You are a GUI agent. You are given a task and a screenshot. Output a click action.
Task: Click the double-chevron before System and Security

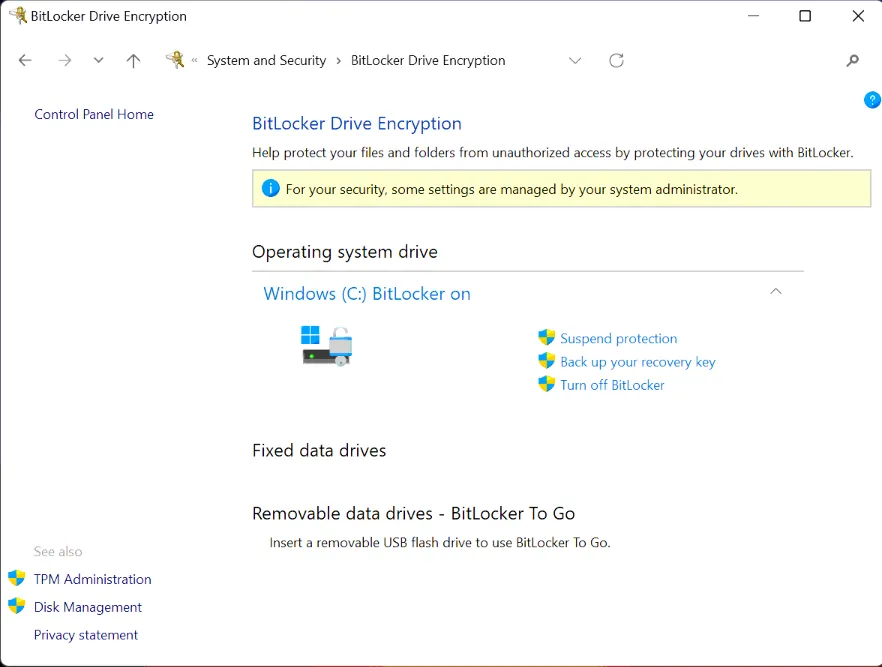pyautogui.click(x=194, y=60)
